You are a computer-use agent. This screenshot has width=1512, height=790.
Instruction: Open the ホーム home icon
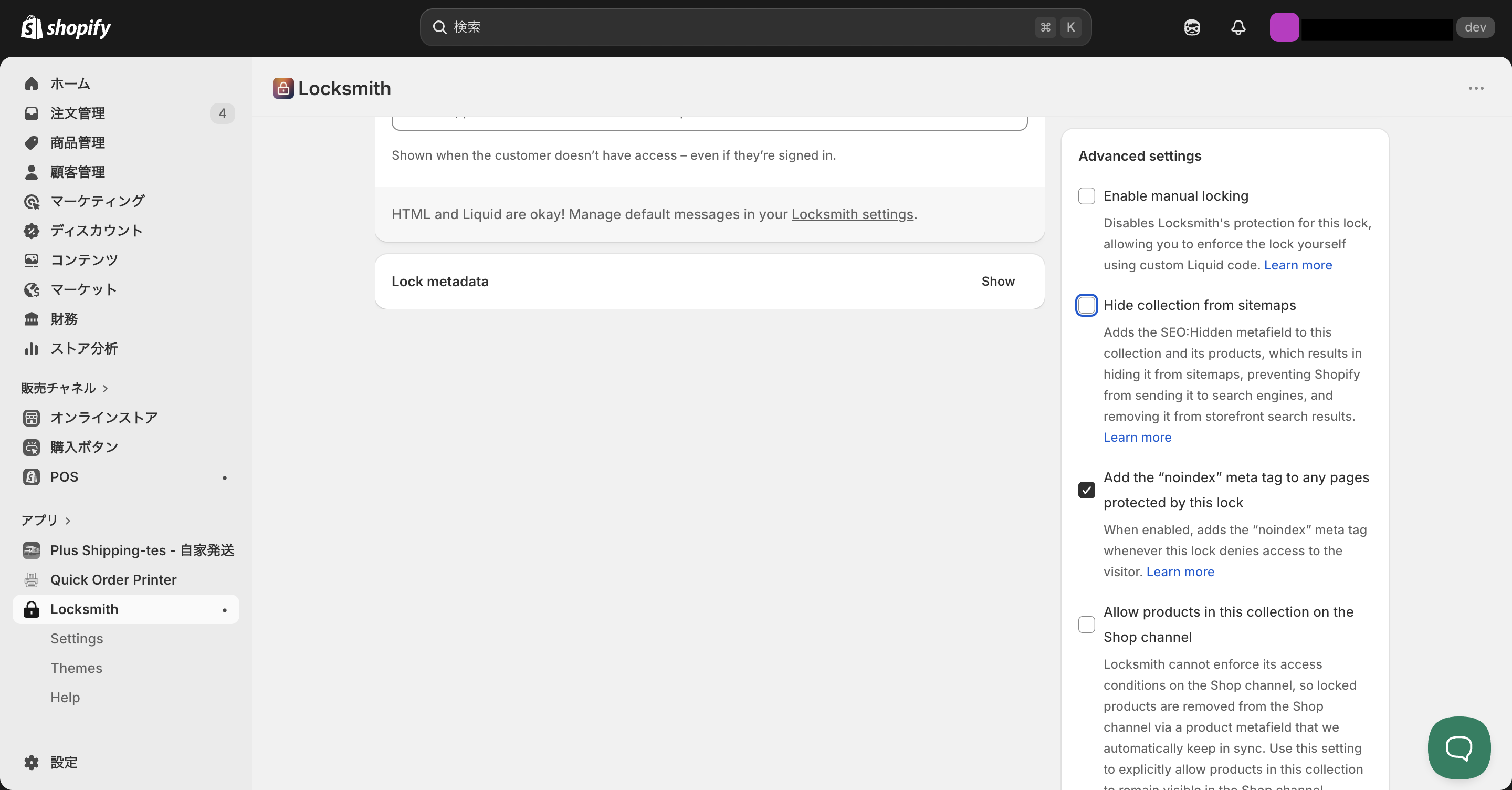(31, 84)
